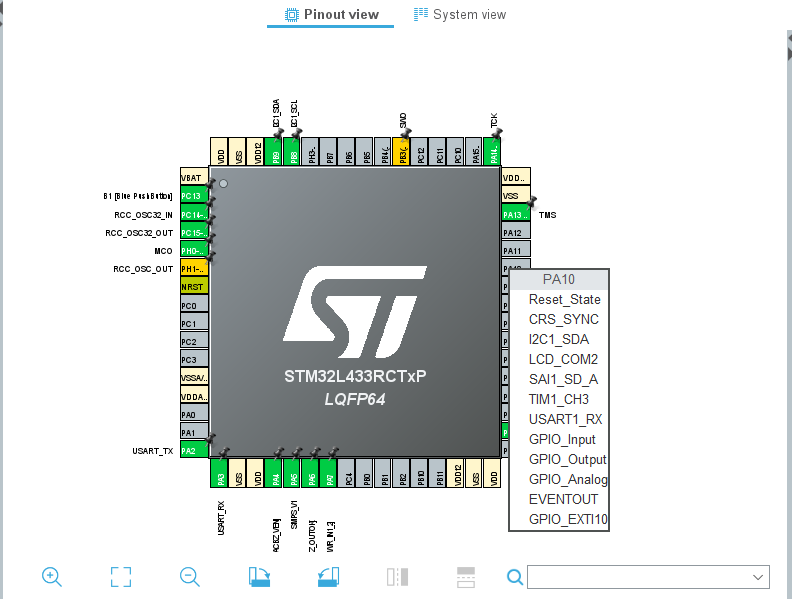Click the PB9 pin labeled I2C1_SDA

(x=274, y=151)
